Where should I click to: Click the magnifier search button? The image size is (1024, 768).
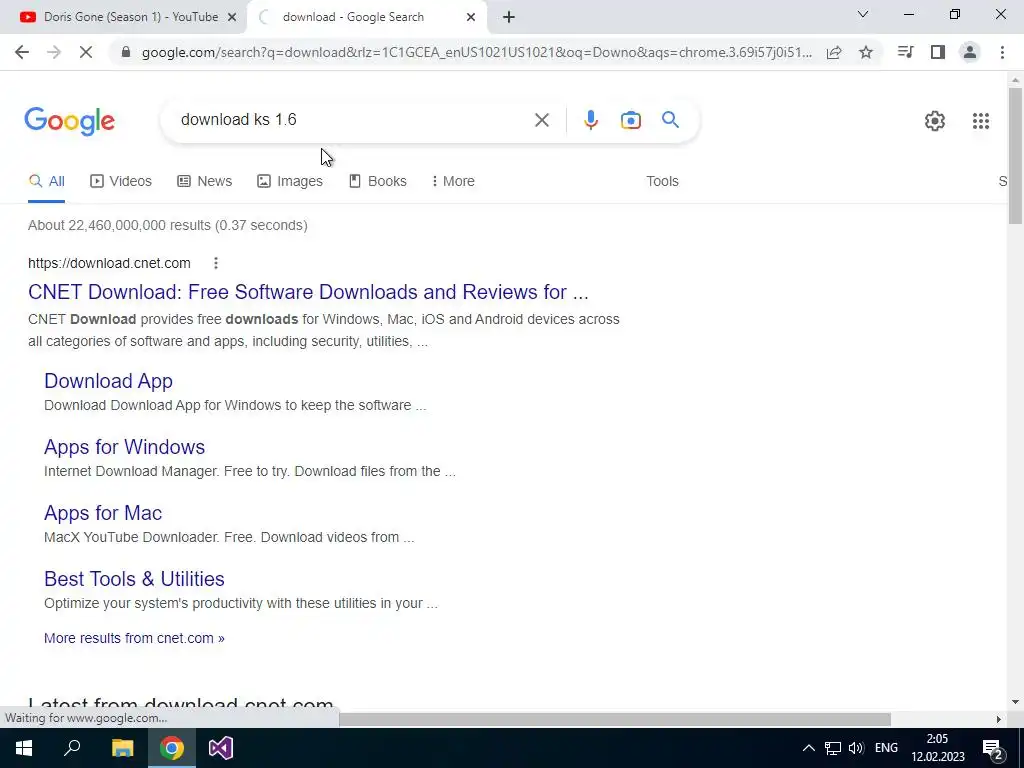(670, 120)
